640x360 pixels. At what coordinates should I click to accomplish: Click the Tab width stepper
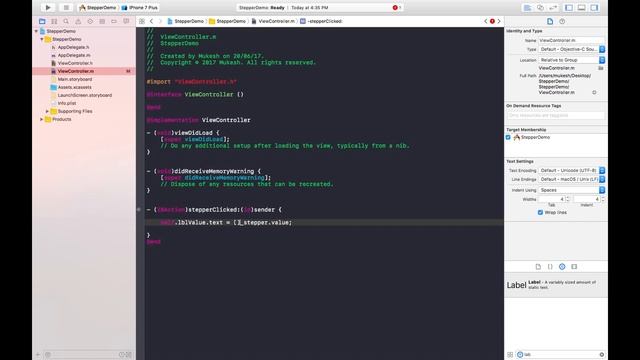568,199
